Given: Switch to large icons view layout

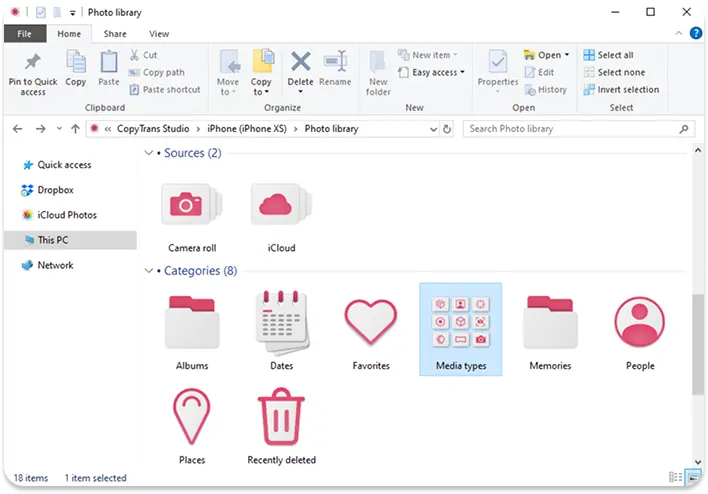Looking at the screenshot, I should pyautogui.click(x=693, y=477).
